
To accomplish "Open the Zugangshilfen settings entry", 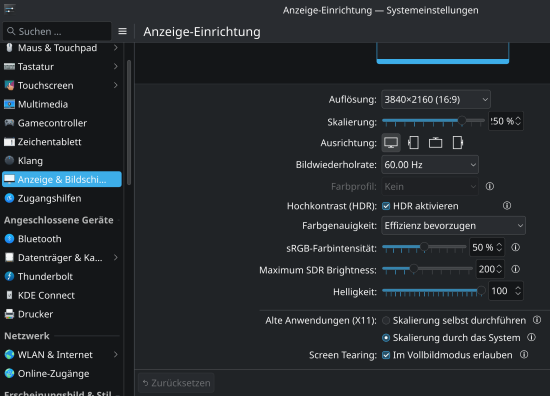I will 62,198.
